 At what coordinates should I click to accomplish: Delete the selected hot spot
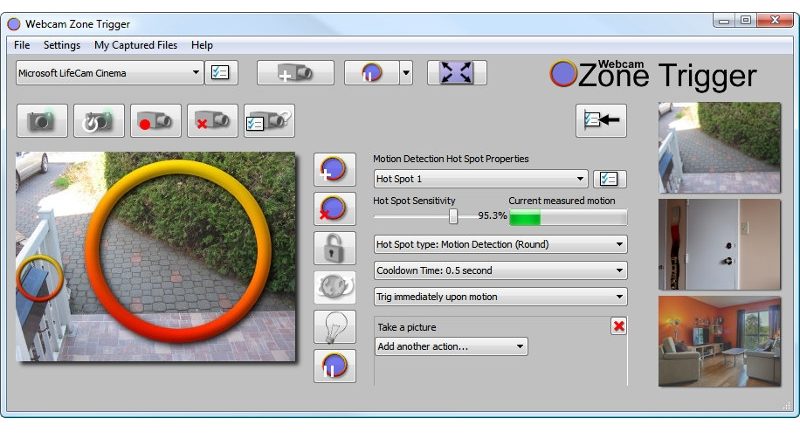point(334,209)
